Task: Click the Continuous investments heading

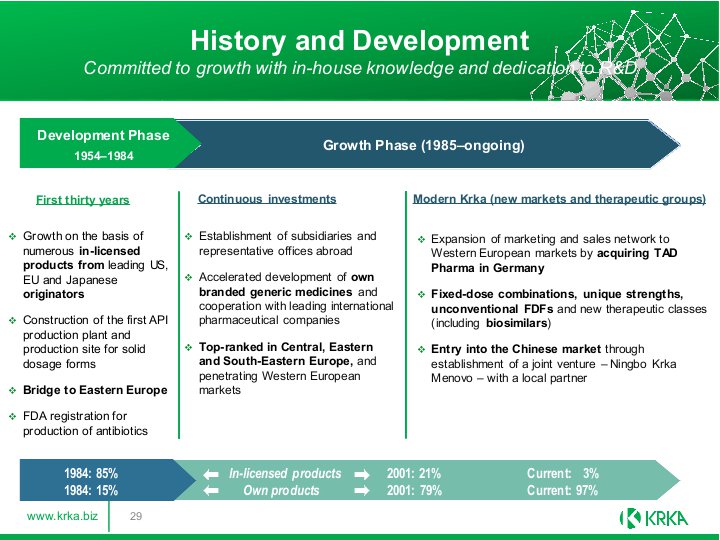Action: [267, 199]
